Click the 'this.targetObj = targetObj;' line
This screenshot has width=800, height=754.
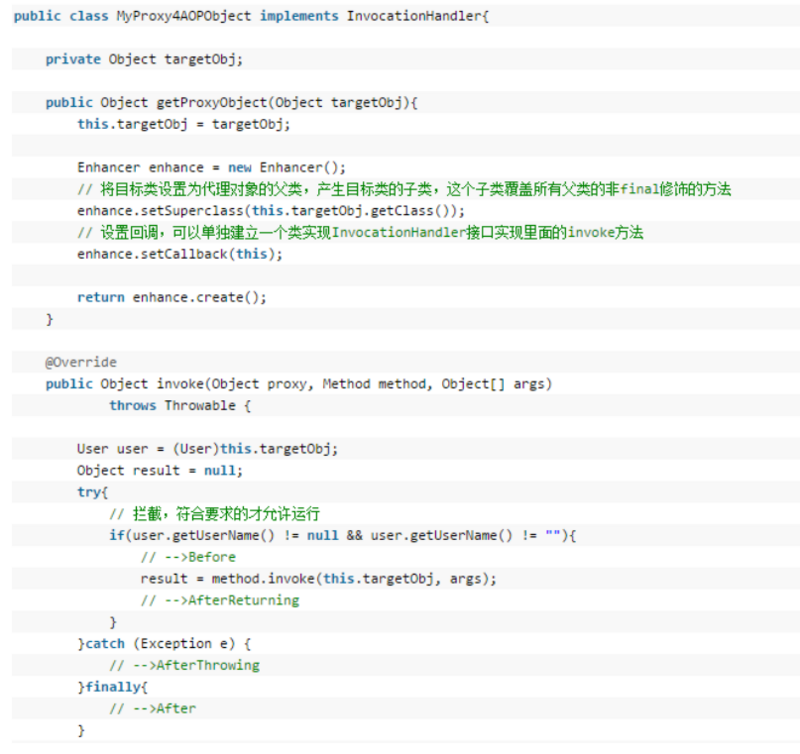tap(184, 124)
